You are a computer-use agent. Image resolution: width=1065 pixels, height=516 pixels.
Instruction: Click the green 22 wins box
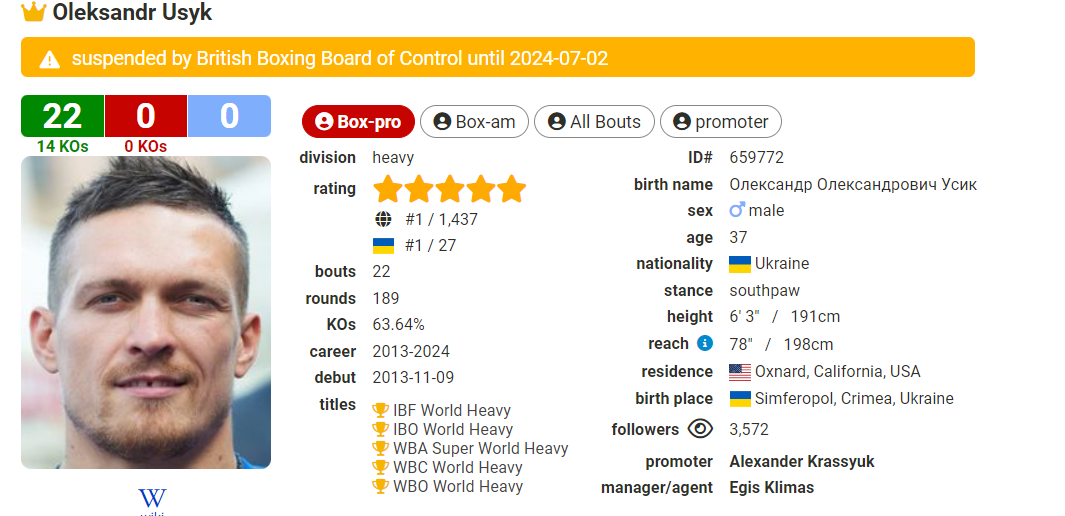(x=62, y=116)
